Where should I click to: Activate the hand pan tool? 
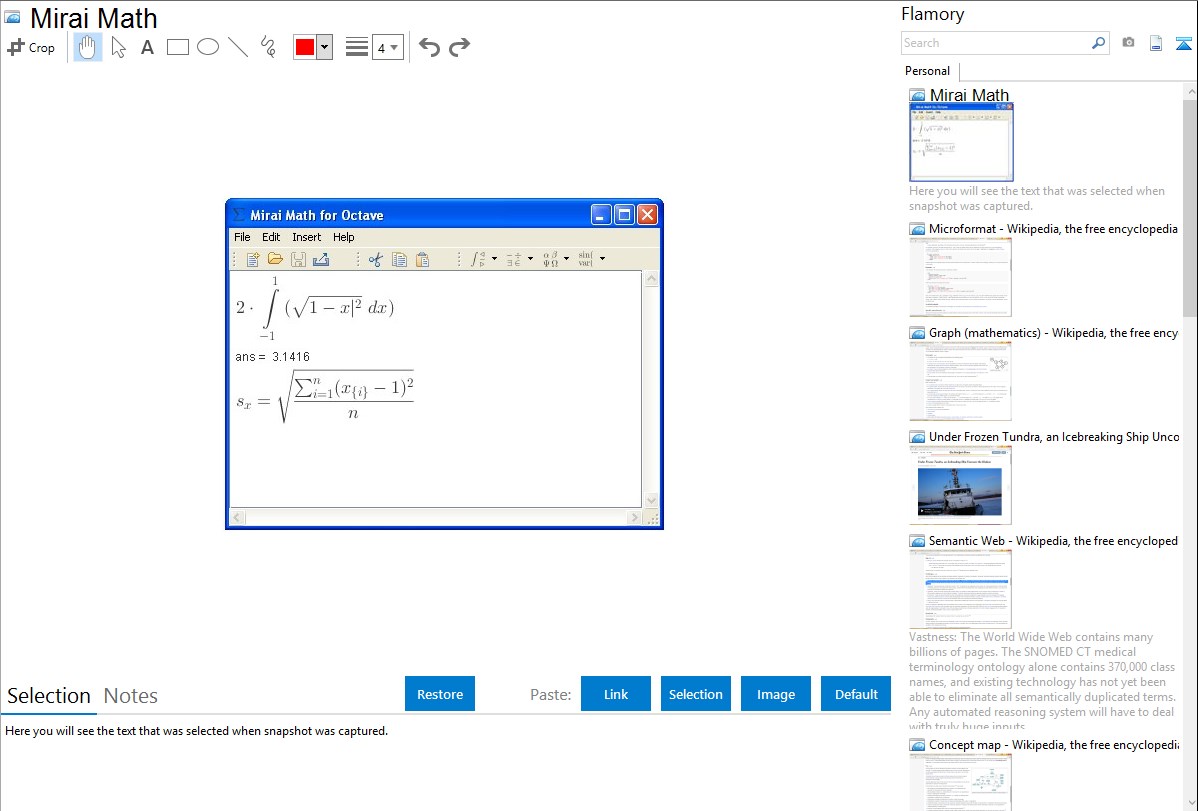(87, 47)
